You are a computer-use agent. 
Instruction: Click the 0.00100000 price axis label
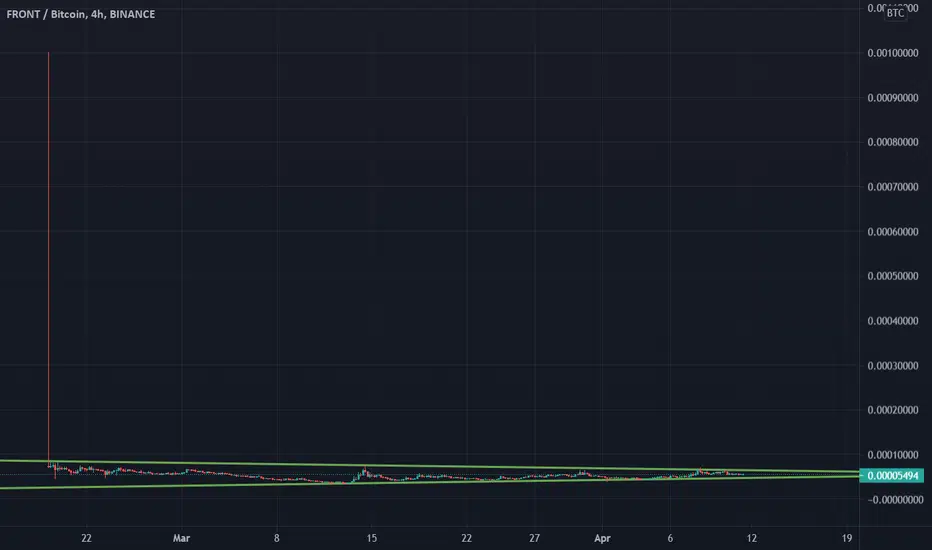point(893,53)
